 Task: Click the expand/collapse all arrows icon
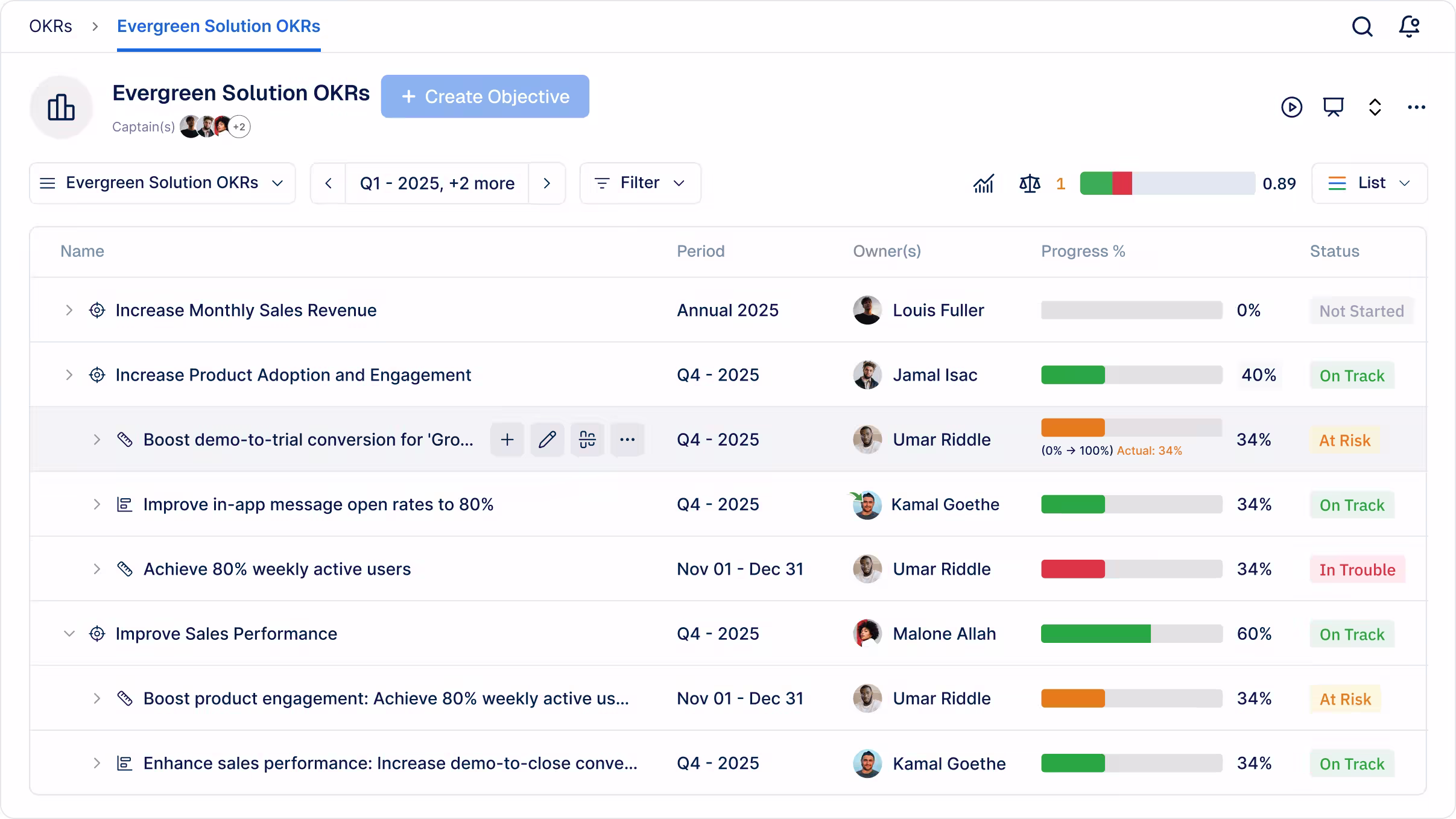click(1375, 107)
